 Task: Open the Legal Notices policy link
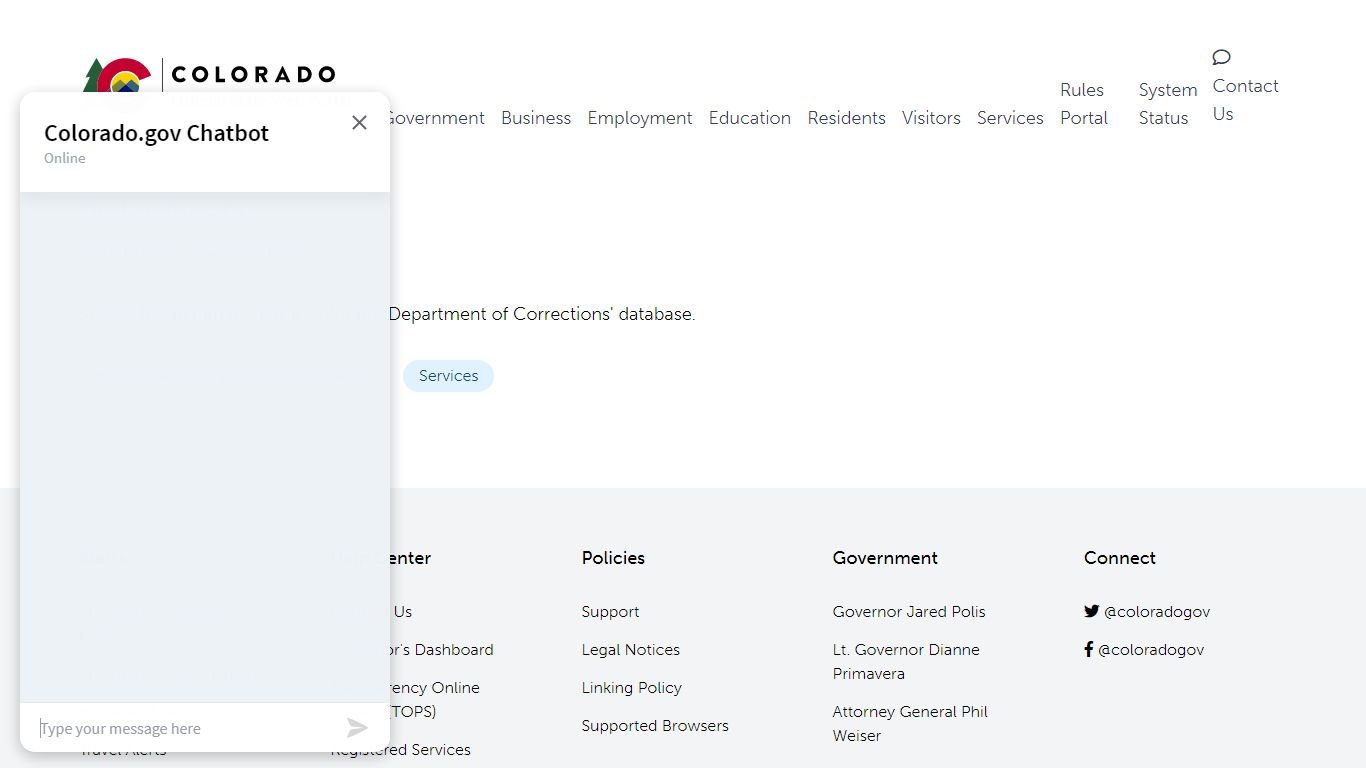point(631,650)
